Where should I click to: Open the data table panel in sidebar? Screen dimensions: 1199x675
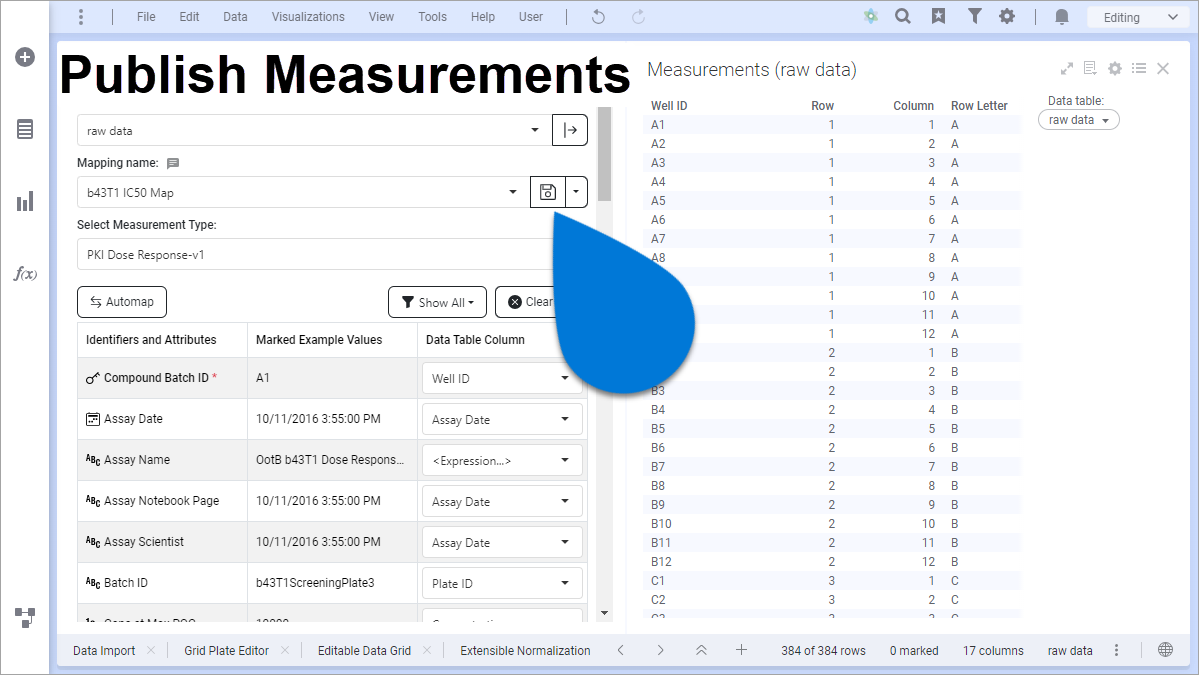coord(25,129)
